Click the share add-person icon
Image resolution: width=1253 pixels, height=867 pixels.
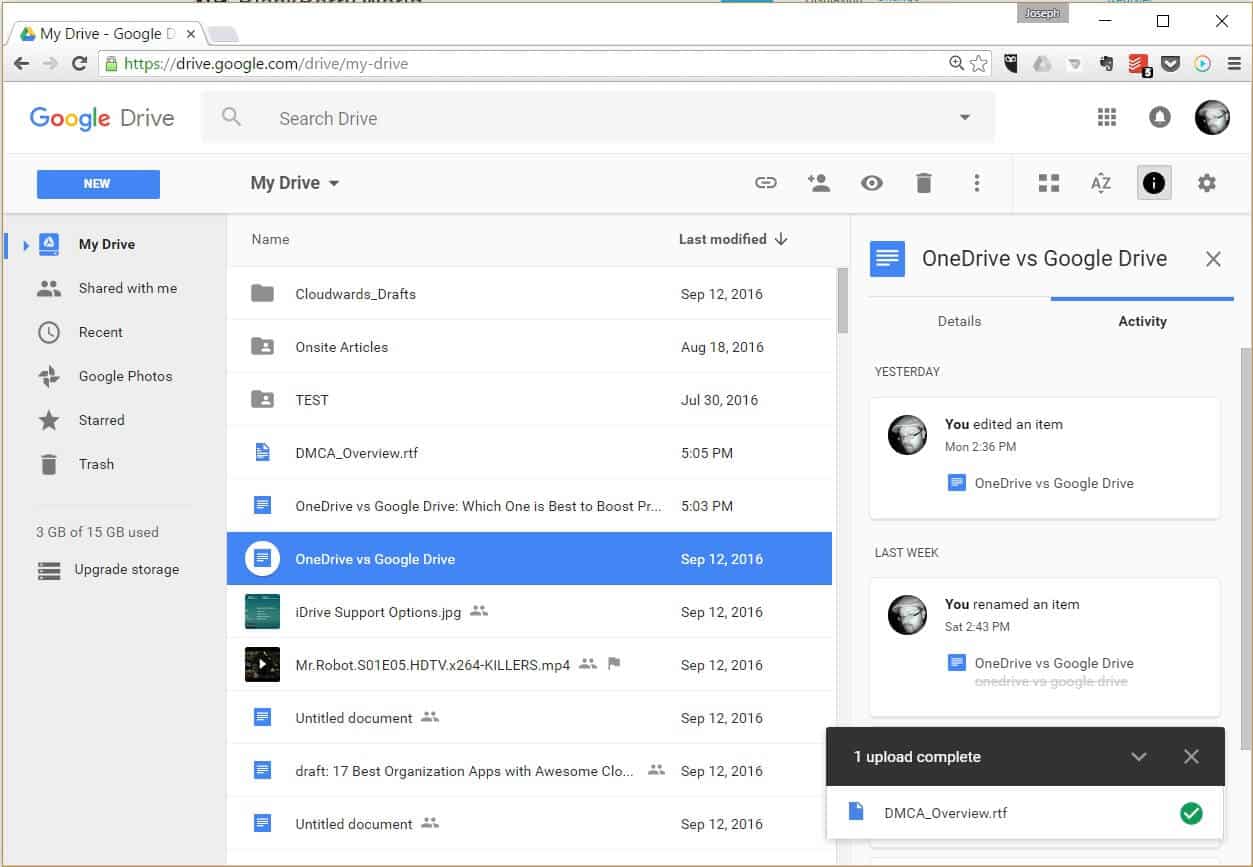pyautogui.click(x=819, y=183)
